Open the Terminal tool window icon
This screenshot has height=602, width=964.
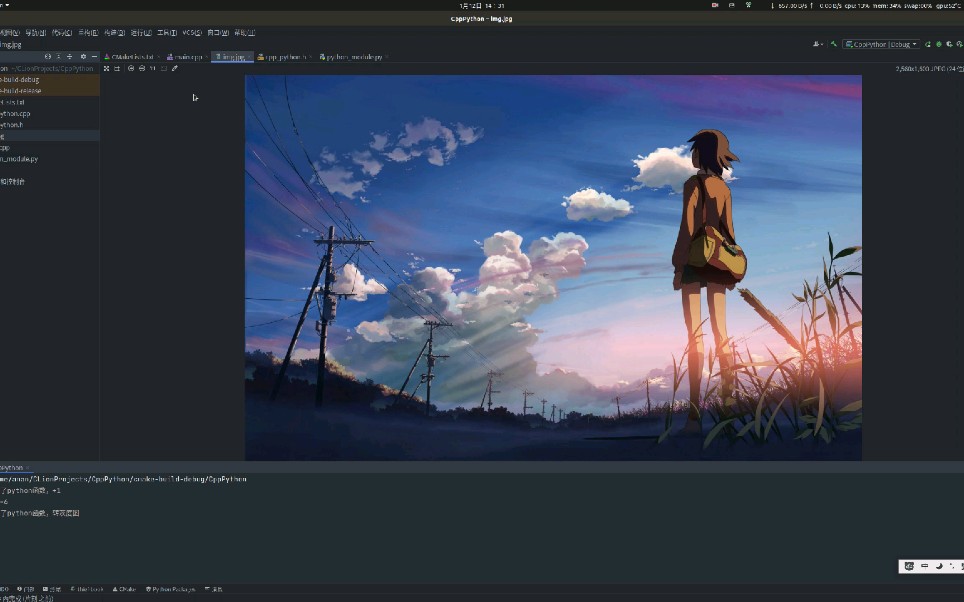pos(52,589)
